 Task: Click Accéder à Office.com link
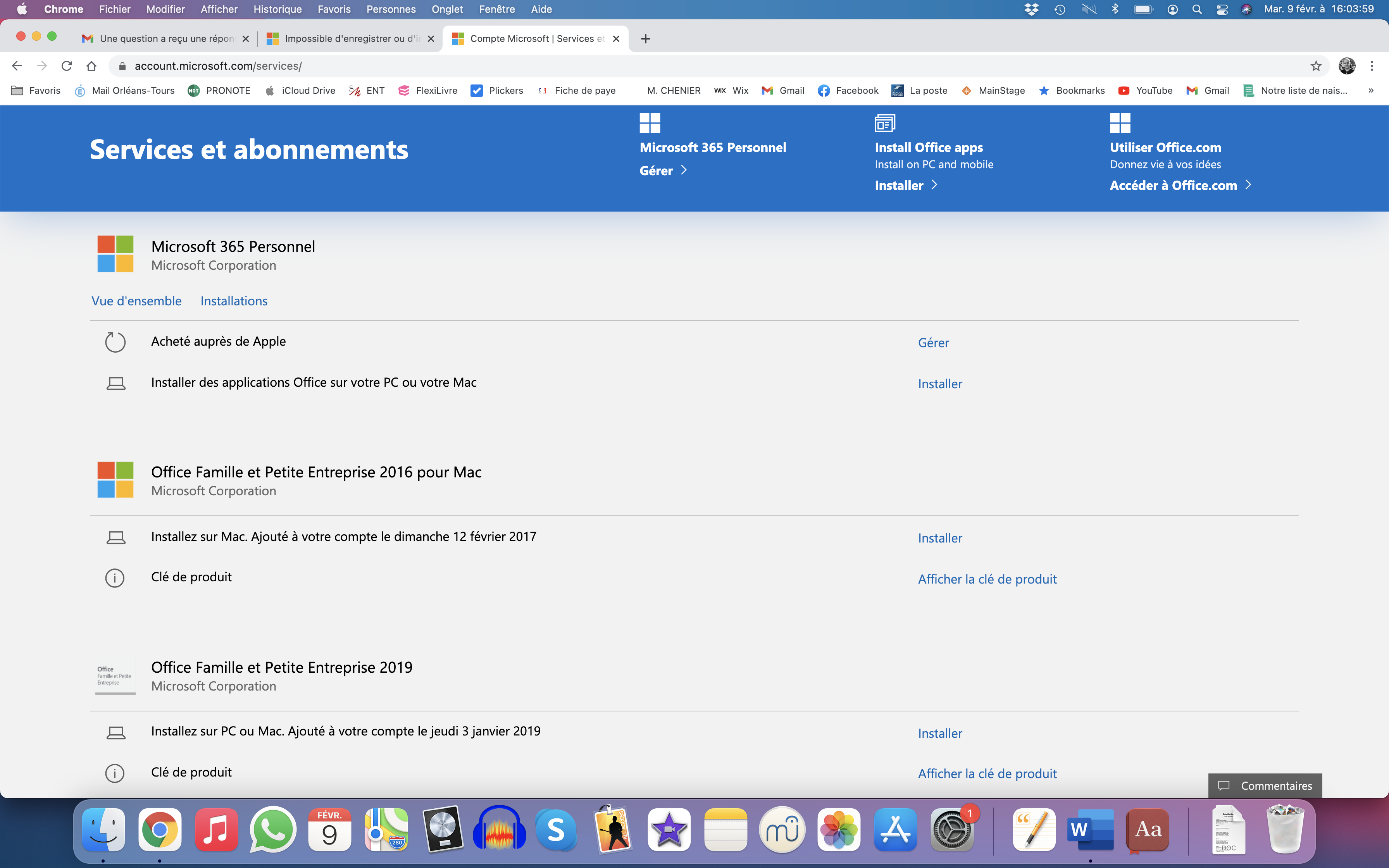tap(1180, 186)
